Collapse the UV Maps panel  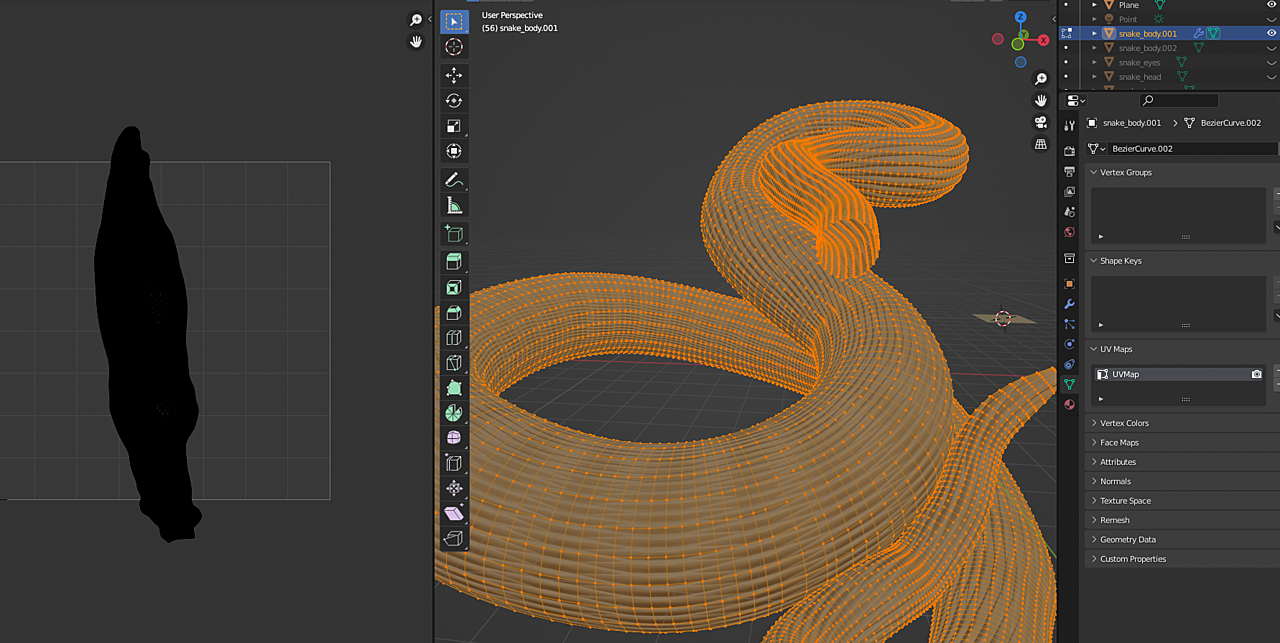[1093, 349]
